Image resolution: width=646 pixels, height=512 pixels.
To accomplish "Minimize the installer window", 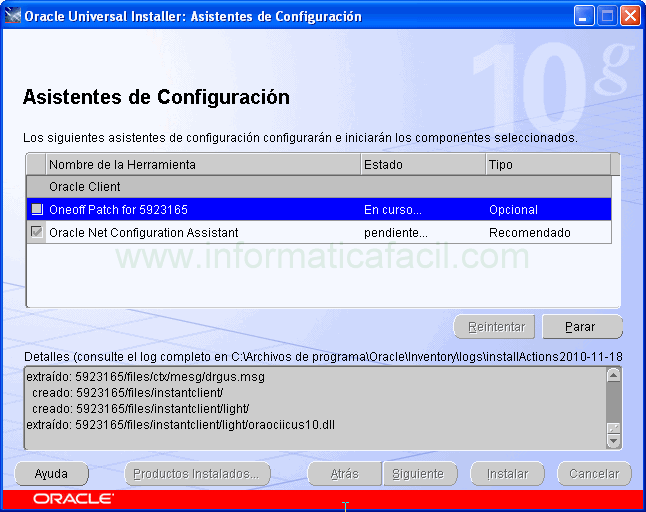I will pos(584,16).
